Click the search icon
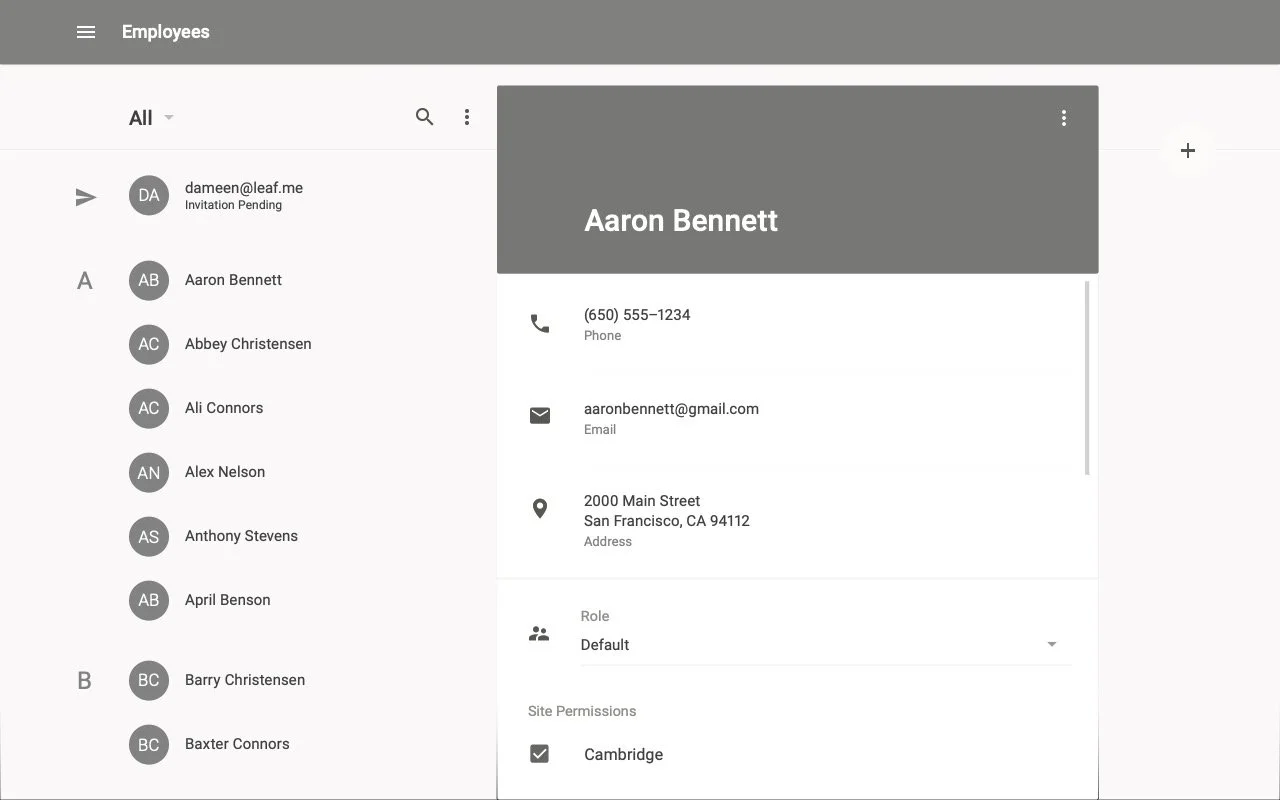The height and width of the screenshot is (800, 1280). coord(424,116)
